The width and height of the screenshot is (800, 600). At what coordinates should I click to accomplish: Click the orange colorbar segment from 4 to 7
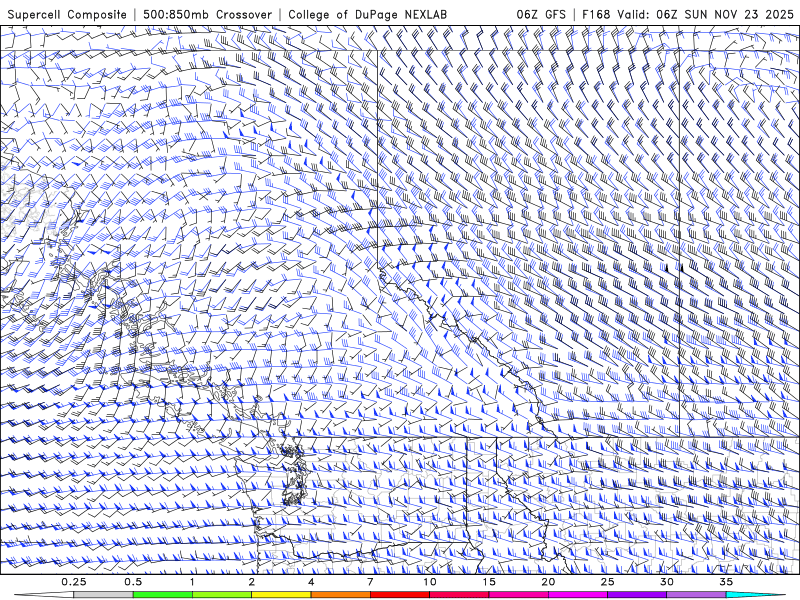(340, 595)
